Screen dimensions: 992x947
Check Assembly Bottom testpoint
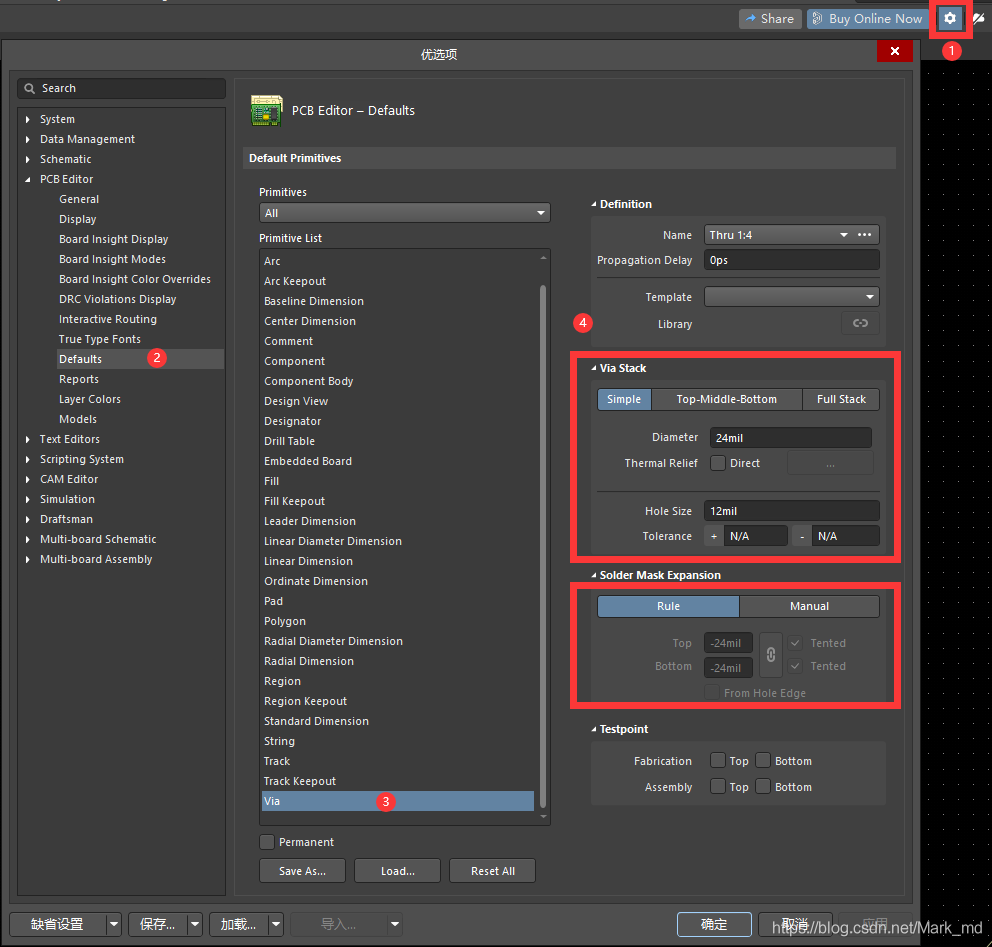click(x=763, y=786)
